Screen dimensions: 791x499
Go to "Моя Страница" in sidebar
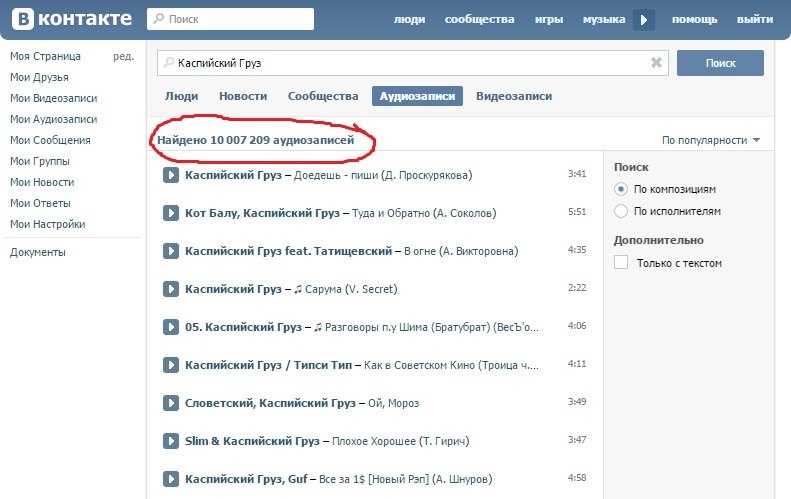click(45, 56)
